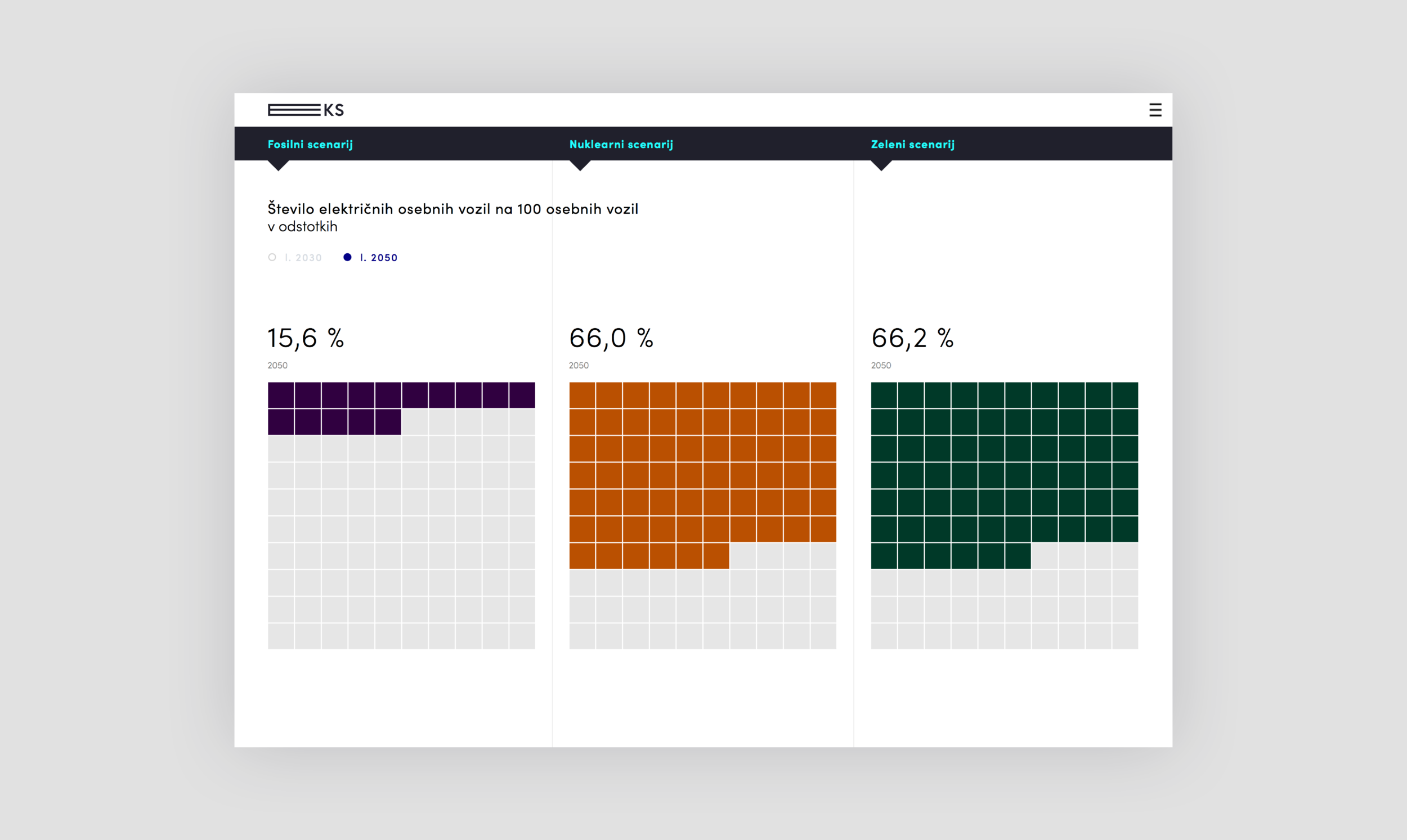The image size is (1407, 840).
Task: Click the 'v odstotkih' subtitle
Action: 302,227
